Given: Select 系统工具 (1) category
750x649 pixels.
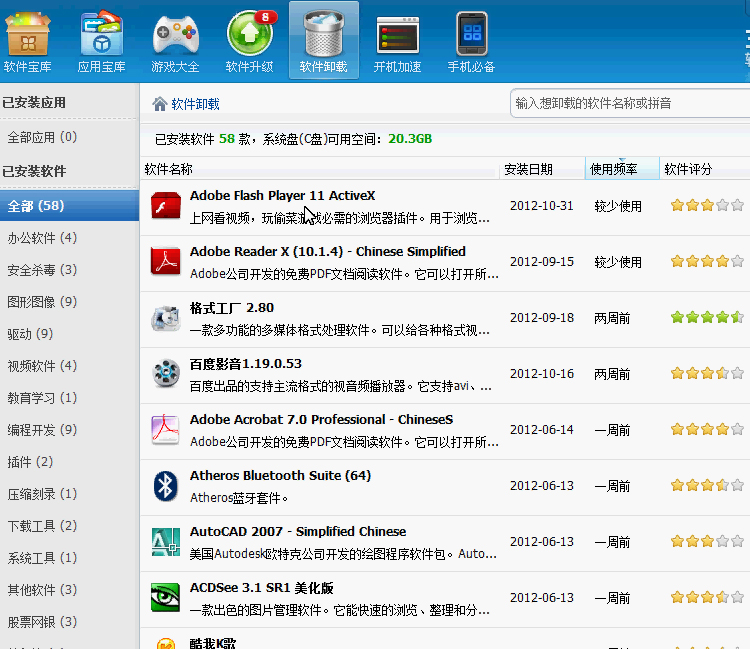Looking at the screenshot, I should [x=42, y=558].
